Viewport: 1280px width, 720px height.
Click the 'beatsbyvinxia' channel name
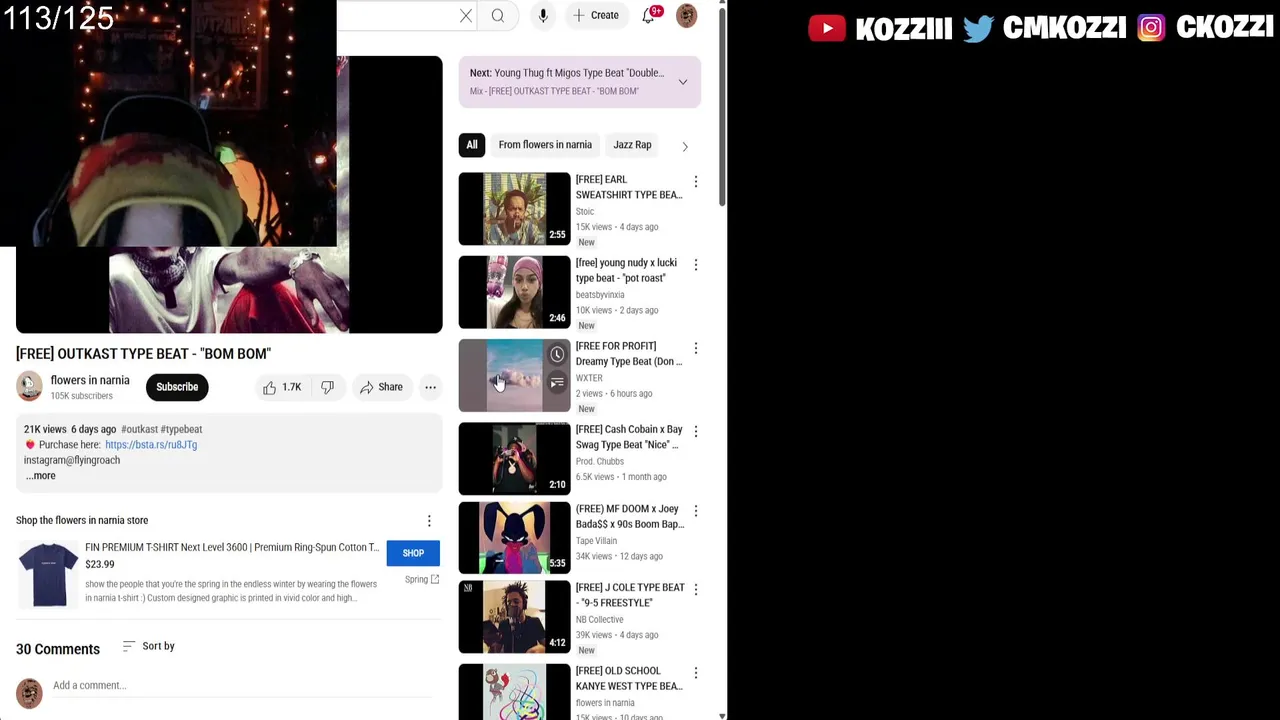point(600,295)
